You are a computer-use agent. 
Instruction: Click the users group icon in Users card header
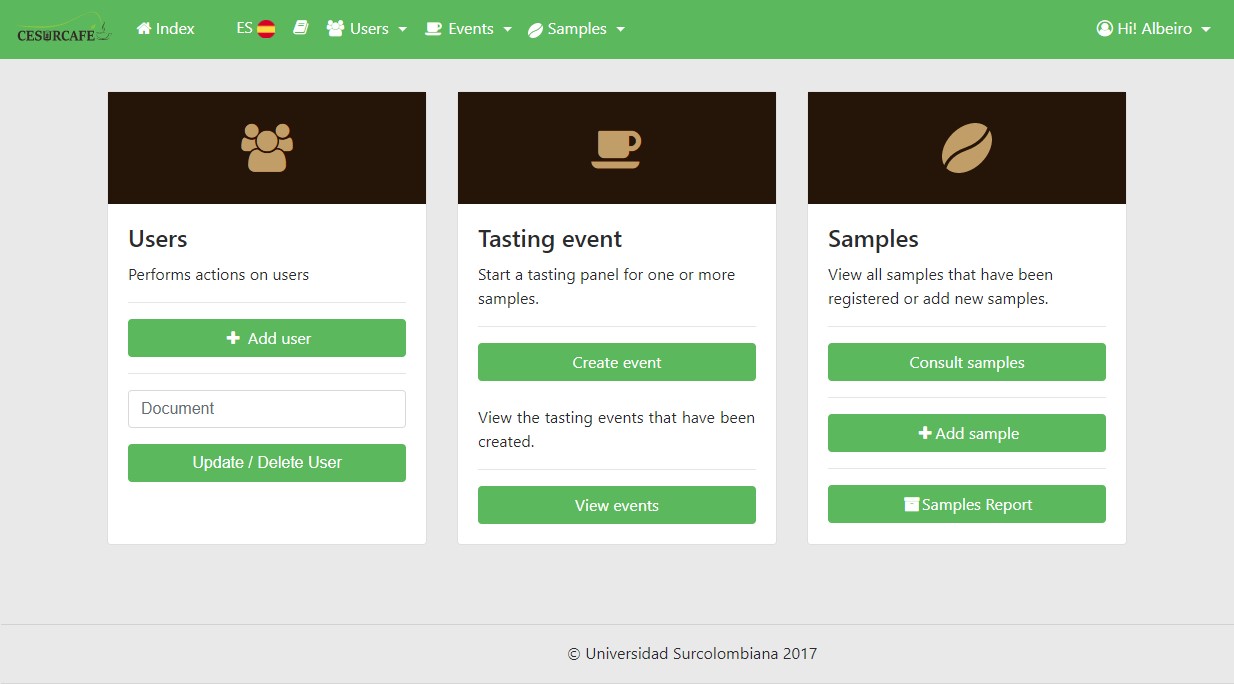(267, 148)
